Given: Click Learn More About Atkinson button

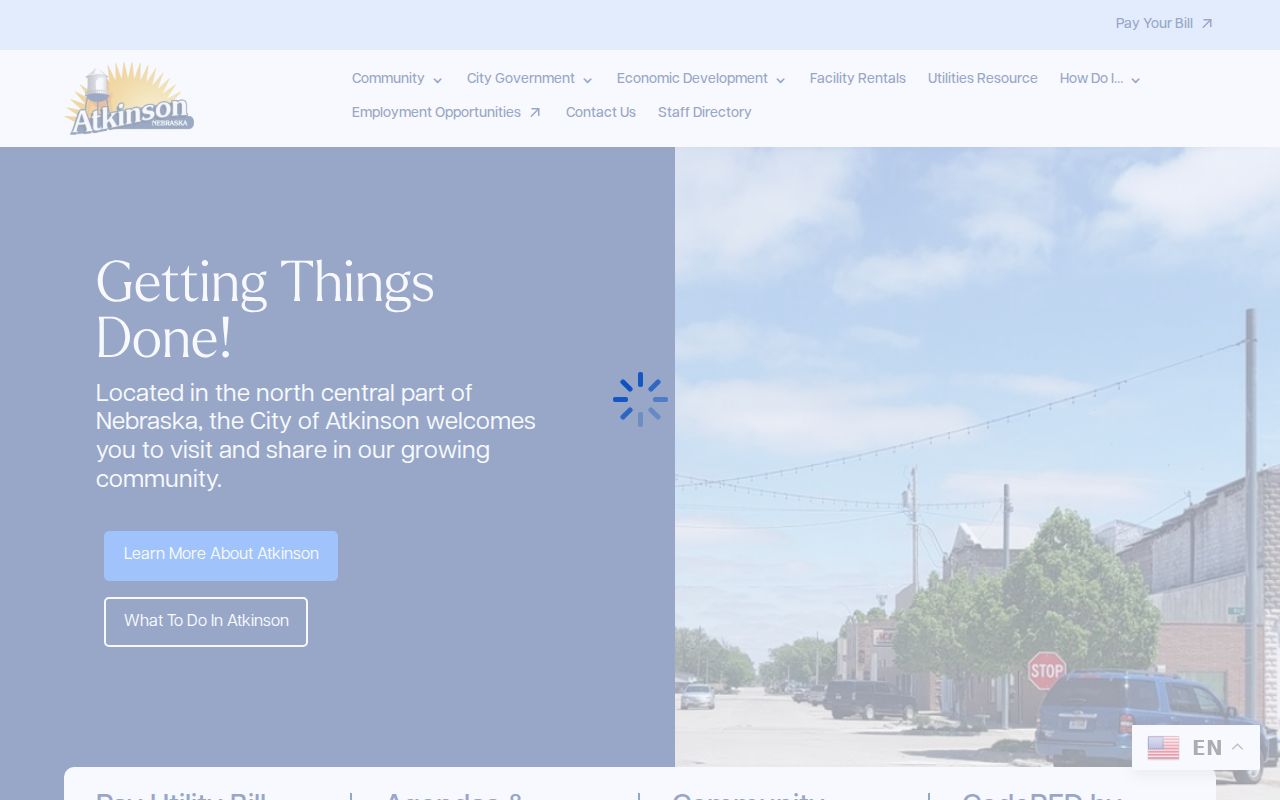Looking at the screenshot, I should point(221,556).
